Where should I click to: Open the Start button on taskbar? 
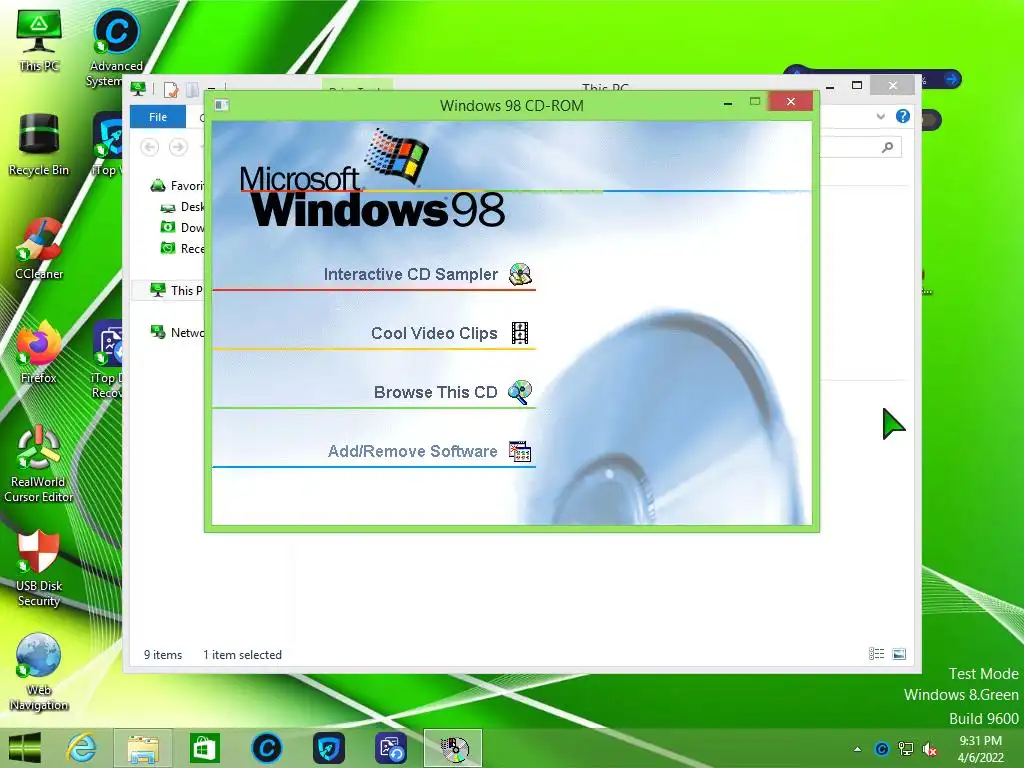point(25,748)
